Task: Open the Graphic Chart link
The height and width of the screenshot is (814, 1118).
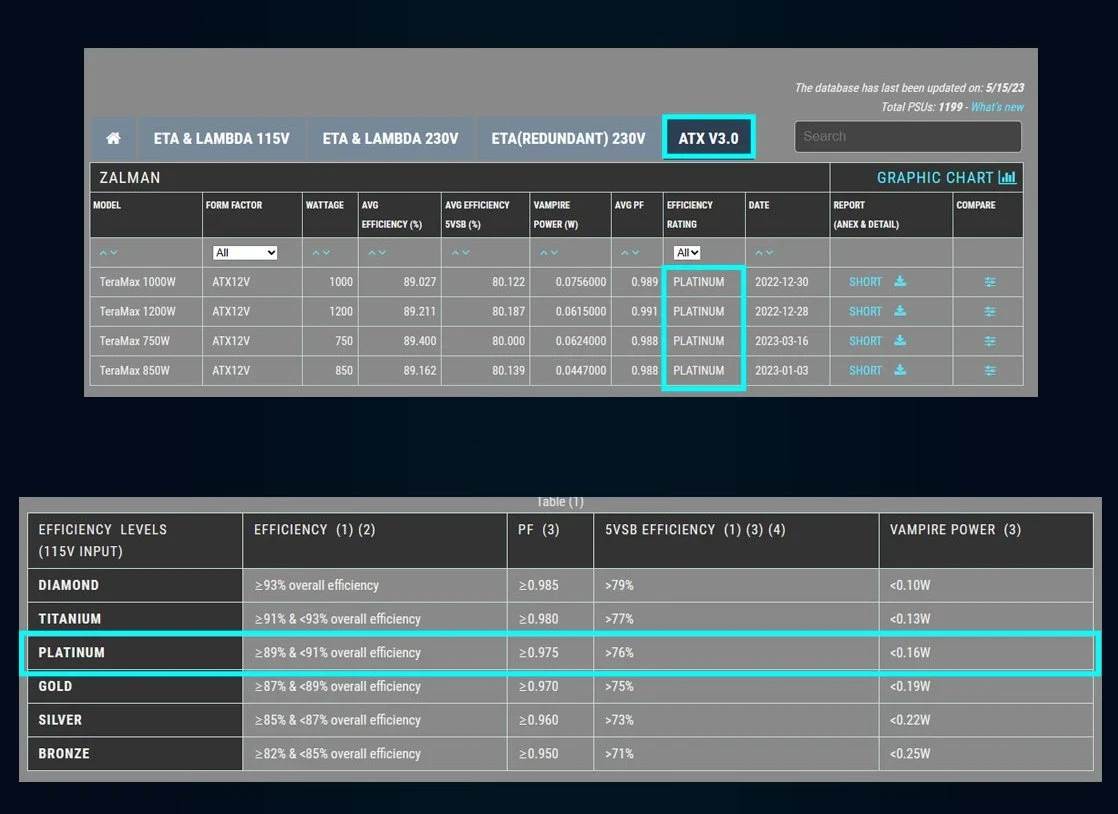Action: point(945,177)
